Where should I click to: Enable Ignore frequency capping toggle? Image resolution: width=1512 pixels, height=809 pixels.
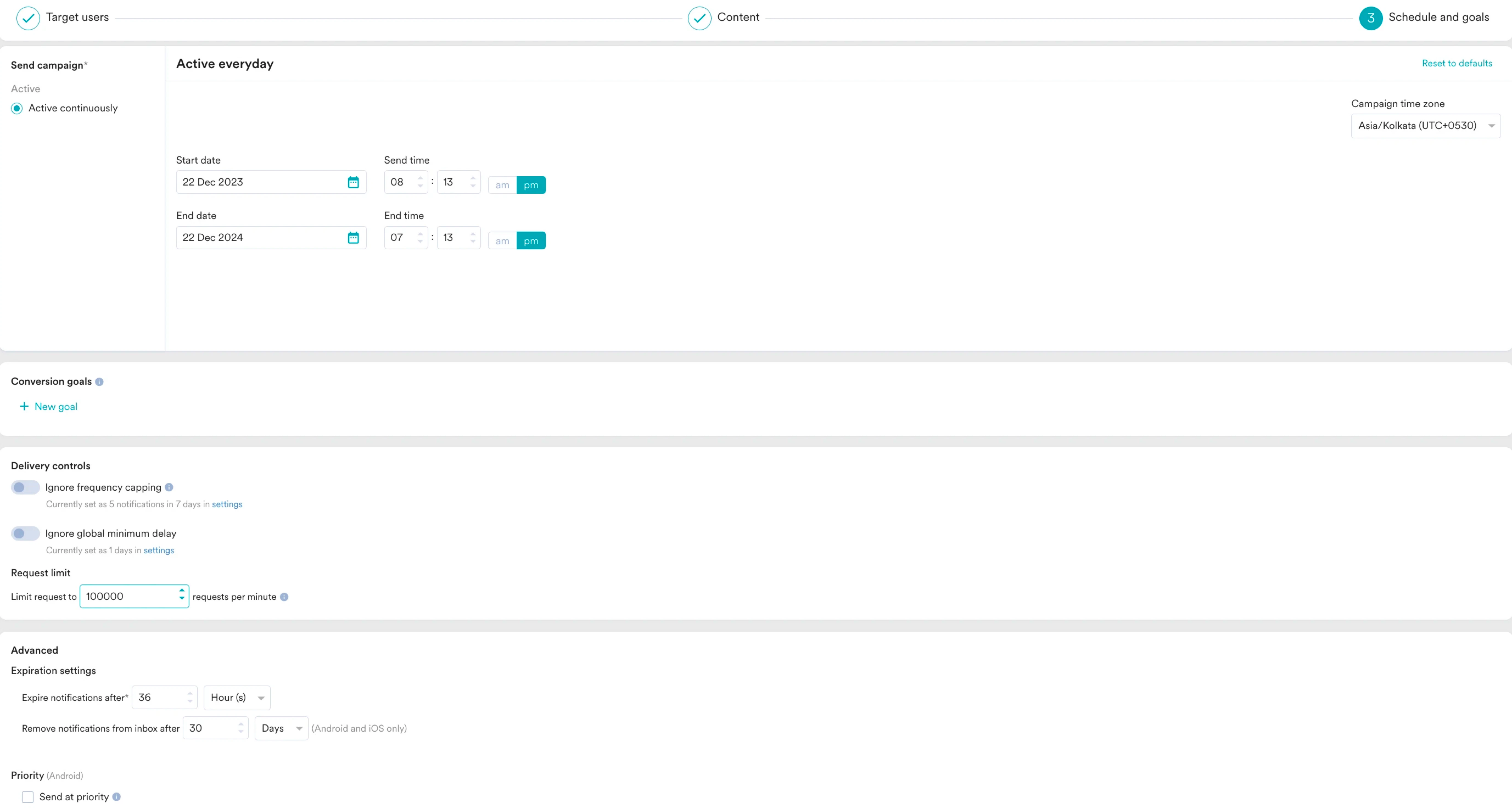[x=25, y=487]
